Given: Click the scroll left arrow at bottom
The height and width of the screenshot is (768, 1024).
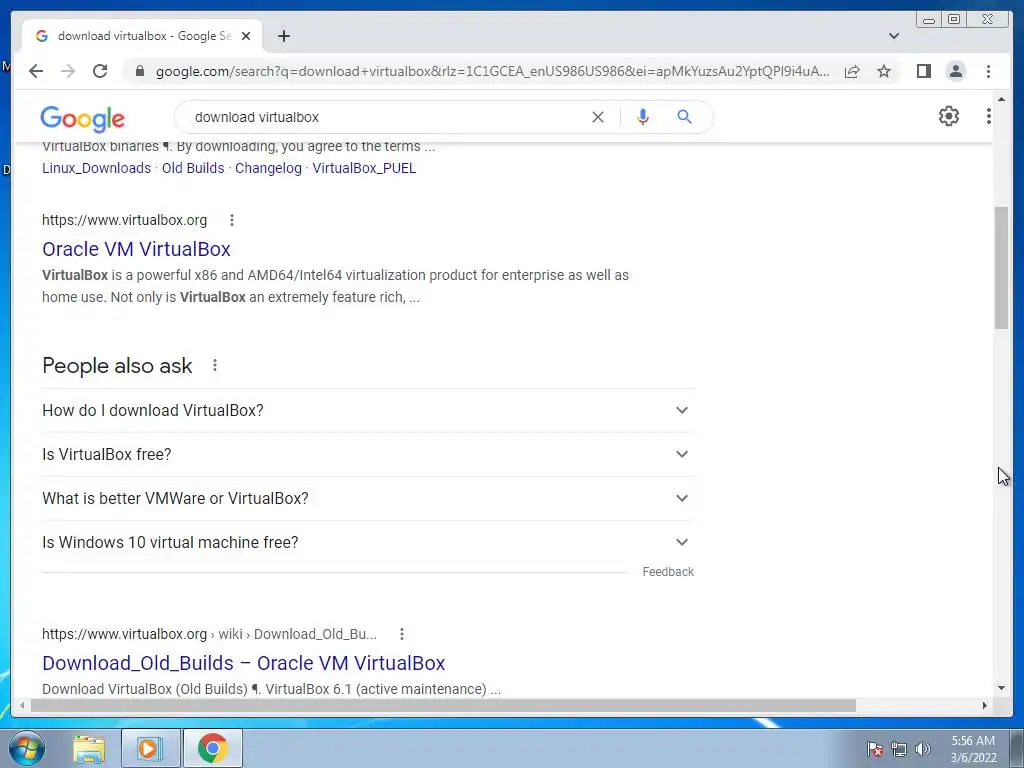Looking at the screenshot, I should [x=22, y=705].
